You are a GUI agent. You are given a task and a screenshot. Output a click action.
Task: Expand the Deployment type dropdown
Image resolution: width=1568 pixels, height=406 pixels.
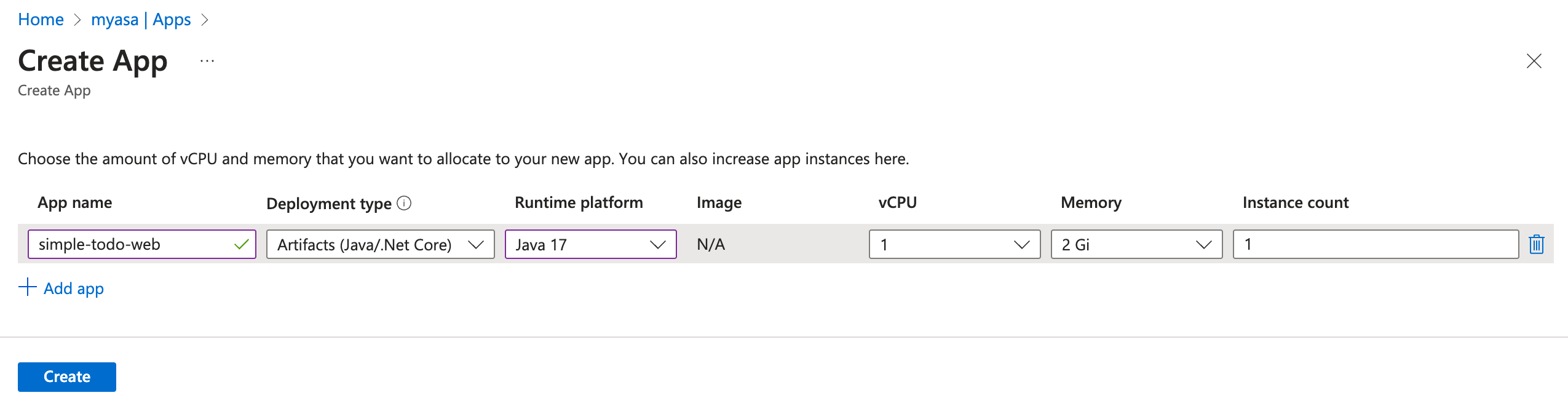click(380, 244)
